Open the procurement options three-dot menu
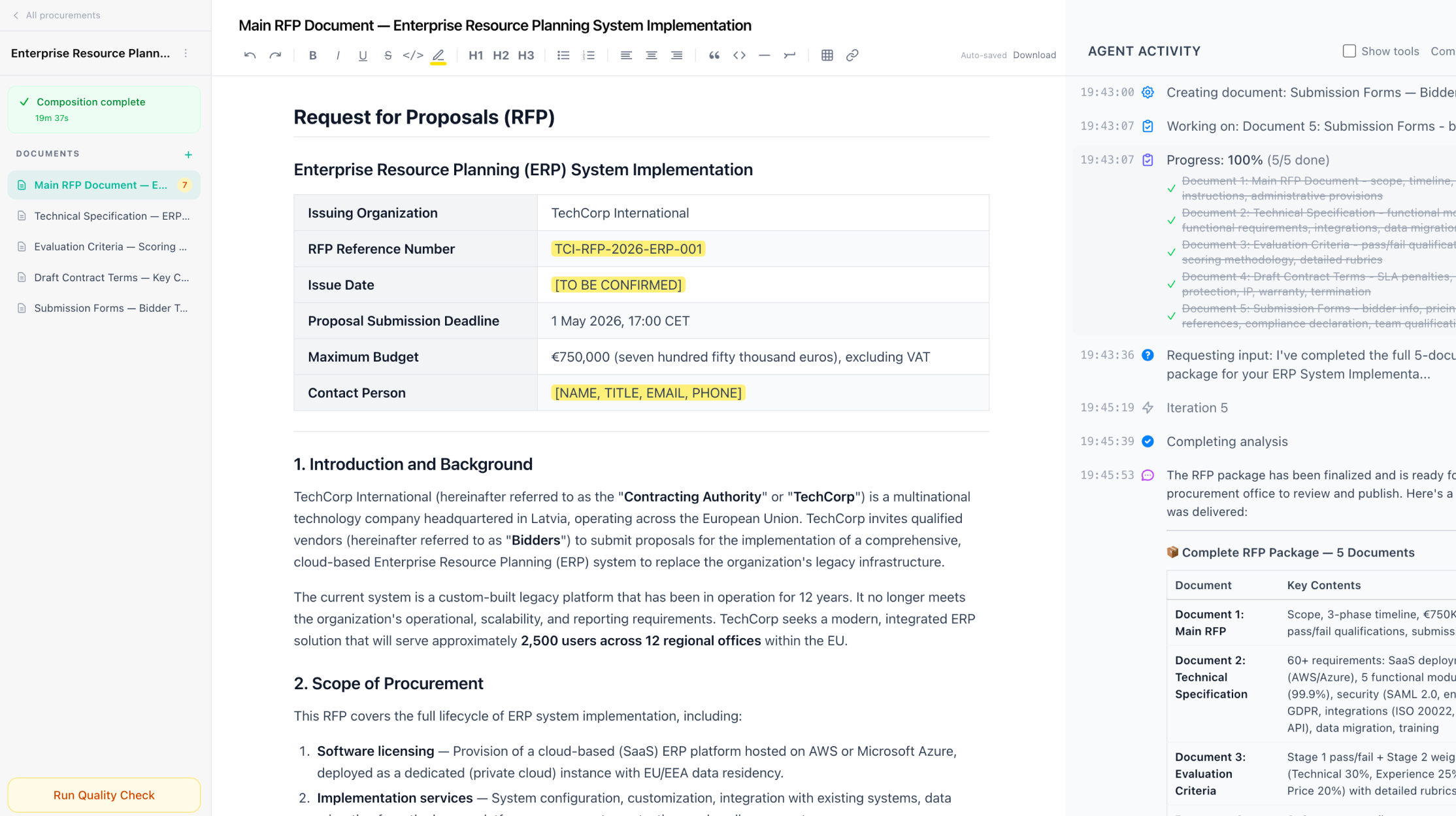 coord(186,53)
